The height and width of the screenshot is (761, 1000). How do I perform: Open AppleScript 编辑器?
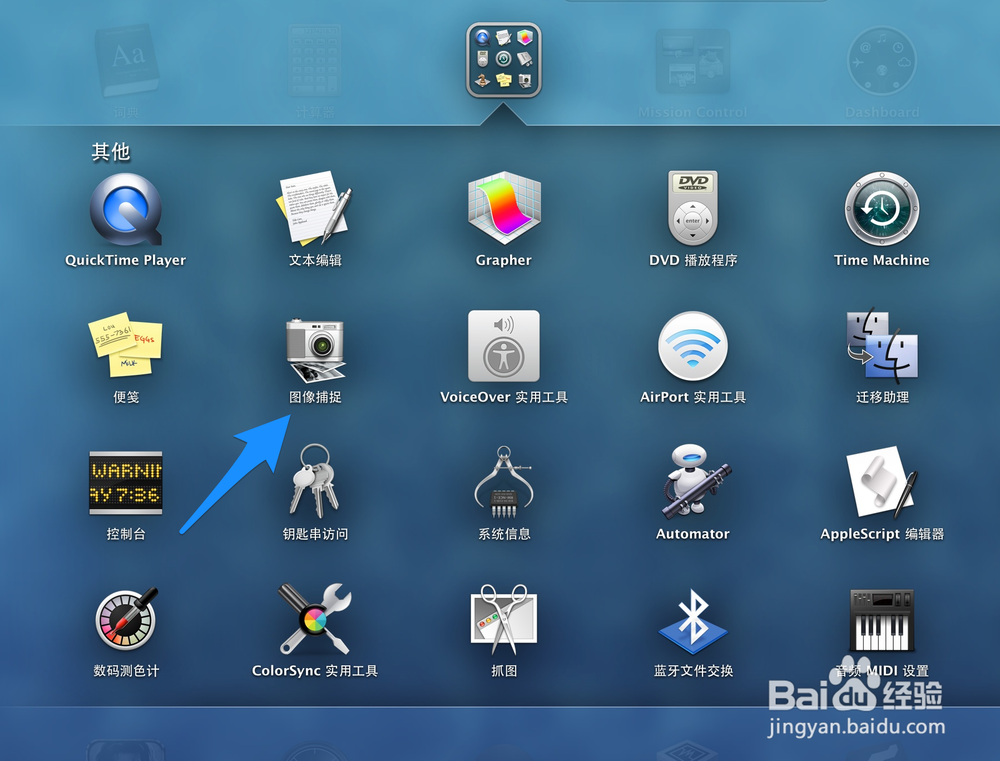click(x=882, y=483)
